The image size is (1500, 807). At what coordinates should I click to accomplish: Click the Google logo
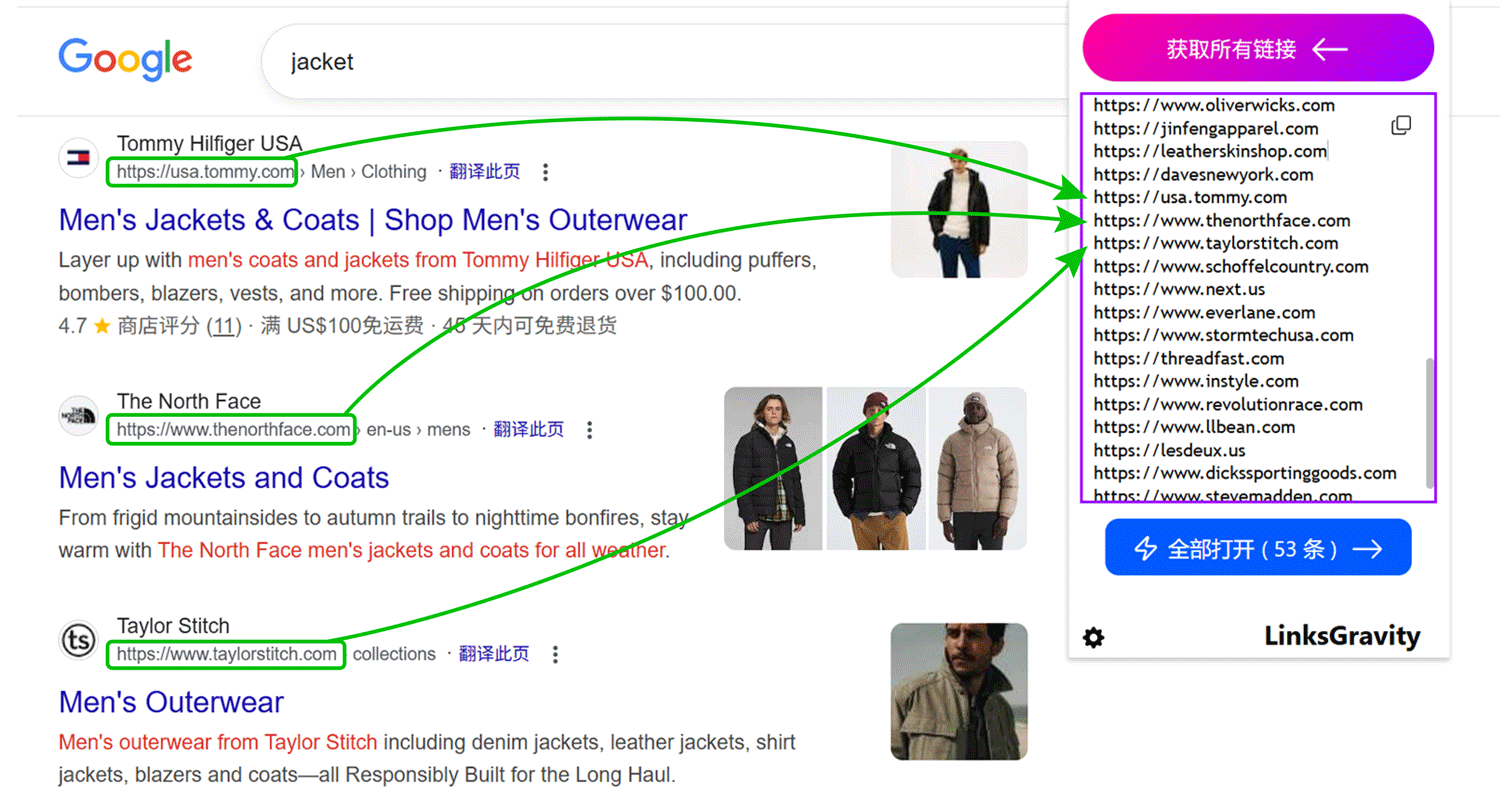(125, 60)
